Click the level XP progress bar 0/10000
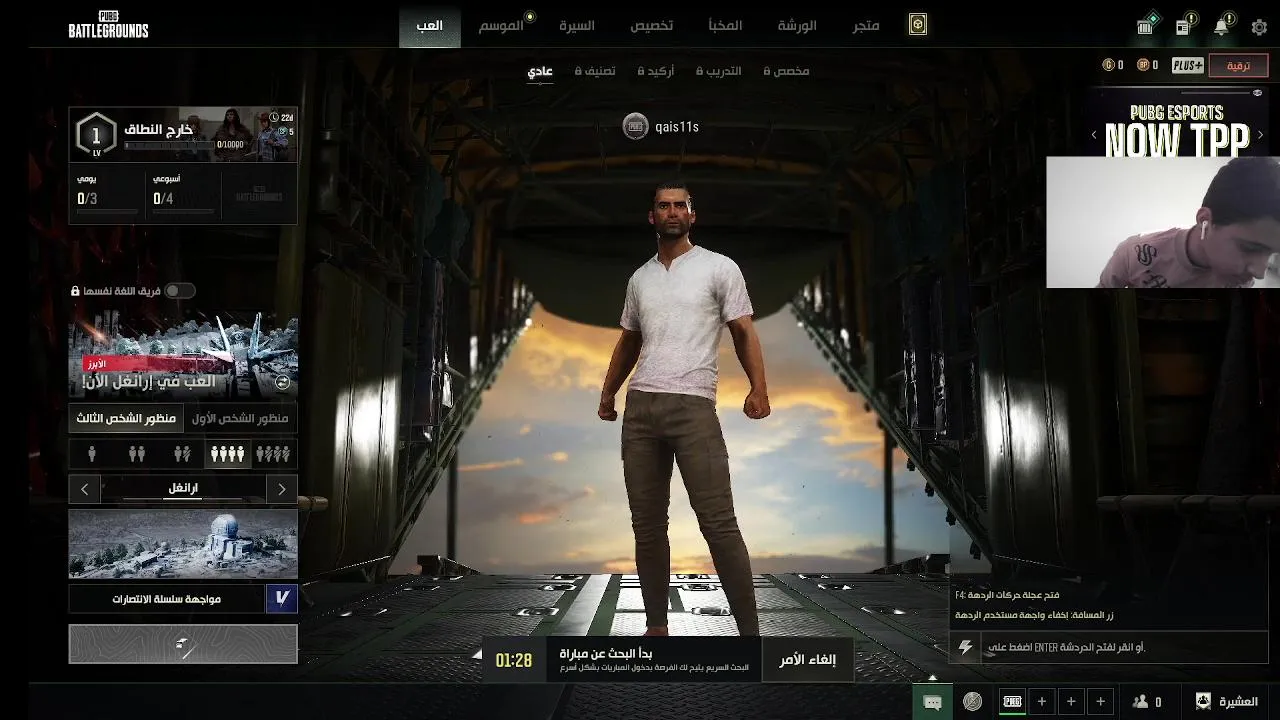This screenshot has width=1280, height=720. [x=169, y=145]
